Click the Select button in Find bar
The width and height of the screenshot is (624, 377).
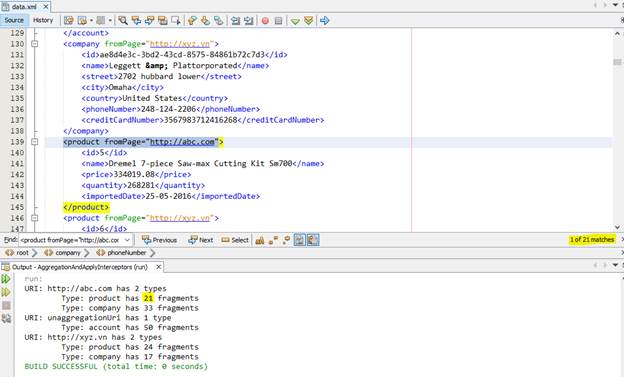(x=235, y=240)
